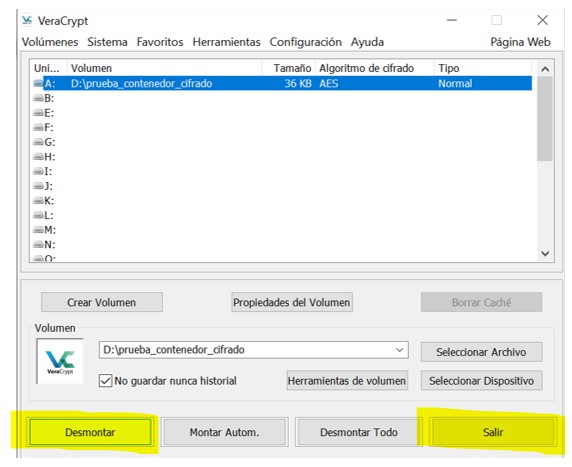
Task: Click the AES algorithm cell
Action: pyautogui.click(x=329, y=84)
